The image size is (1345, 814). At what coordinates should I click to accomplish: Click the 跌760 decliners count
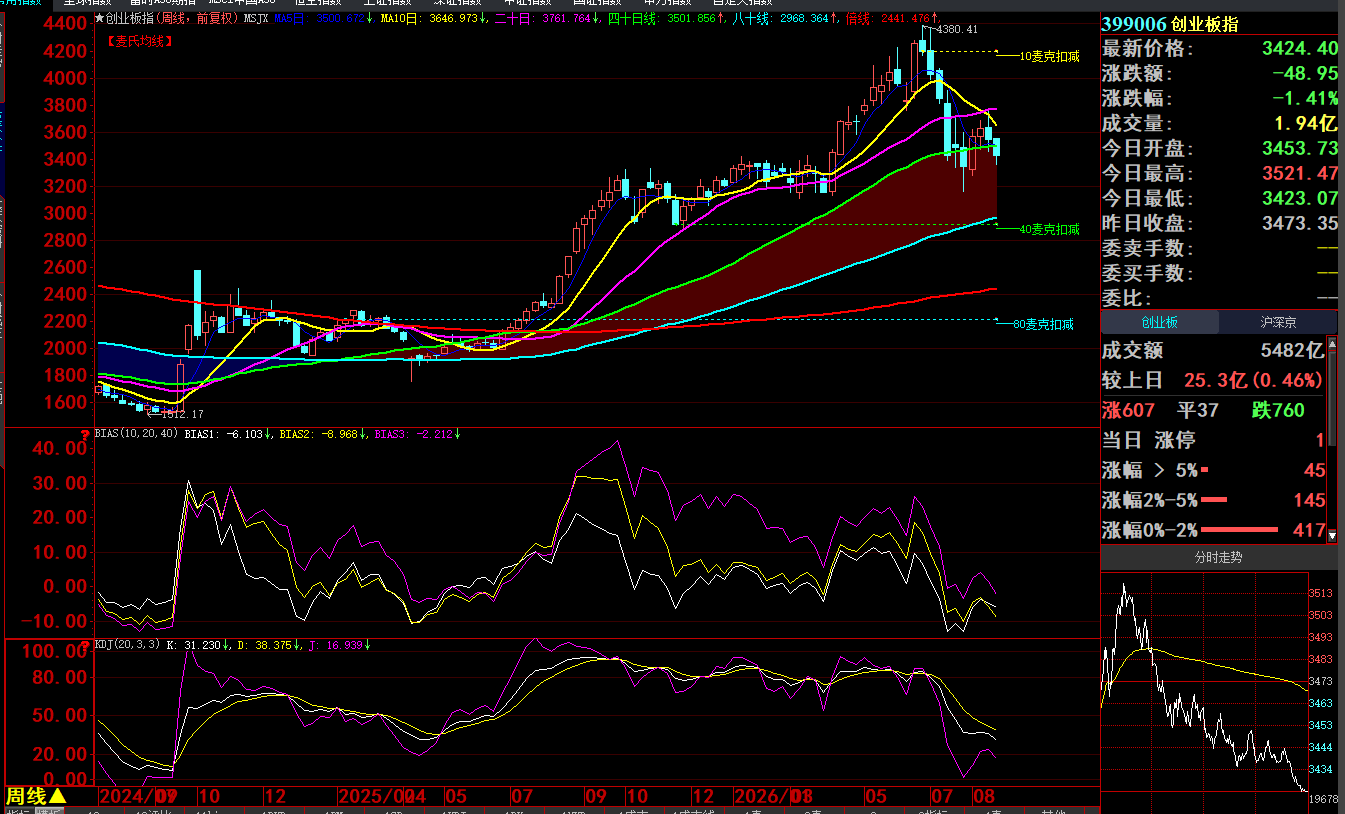1278,410
